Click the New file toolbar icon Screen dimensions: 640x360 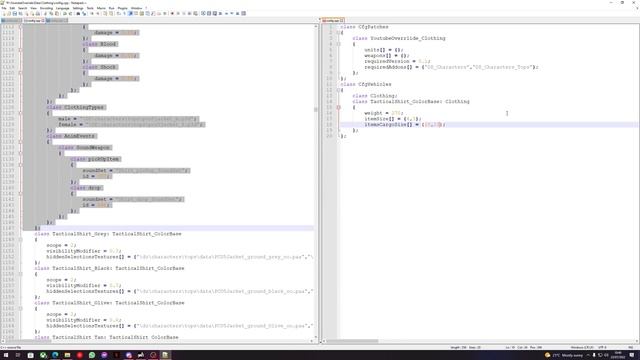coord(4,13)
